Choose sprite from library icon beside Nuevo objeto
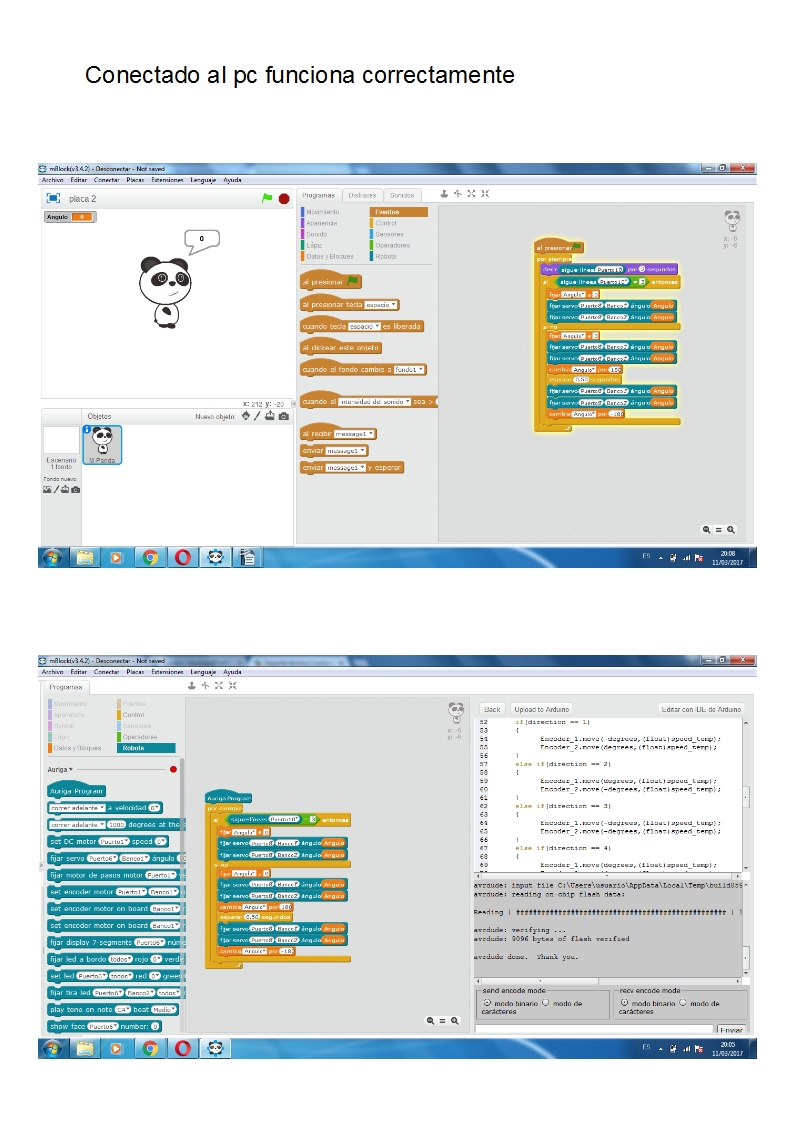794x1123 pixels. click(x=246, y=416)
